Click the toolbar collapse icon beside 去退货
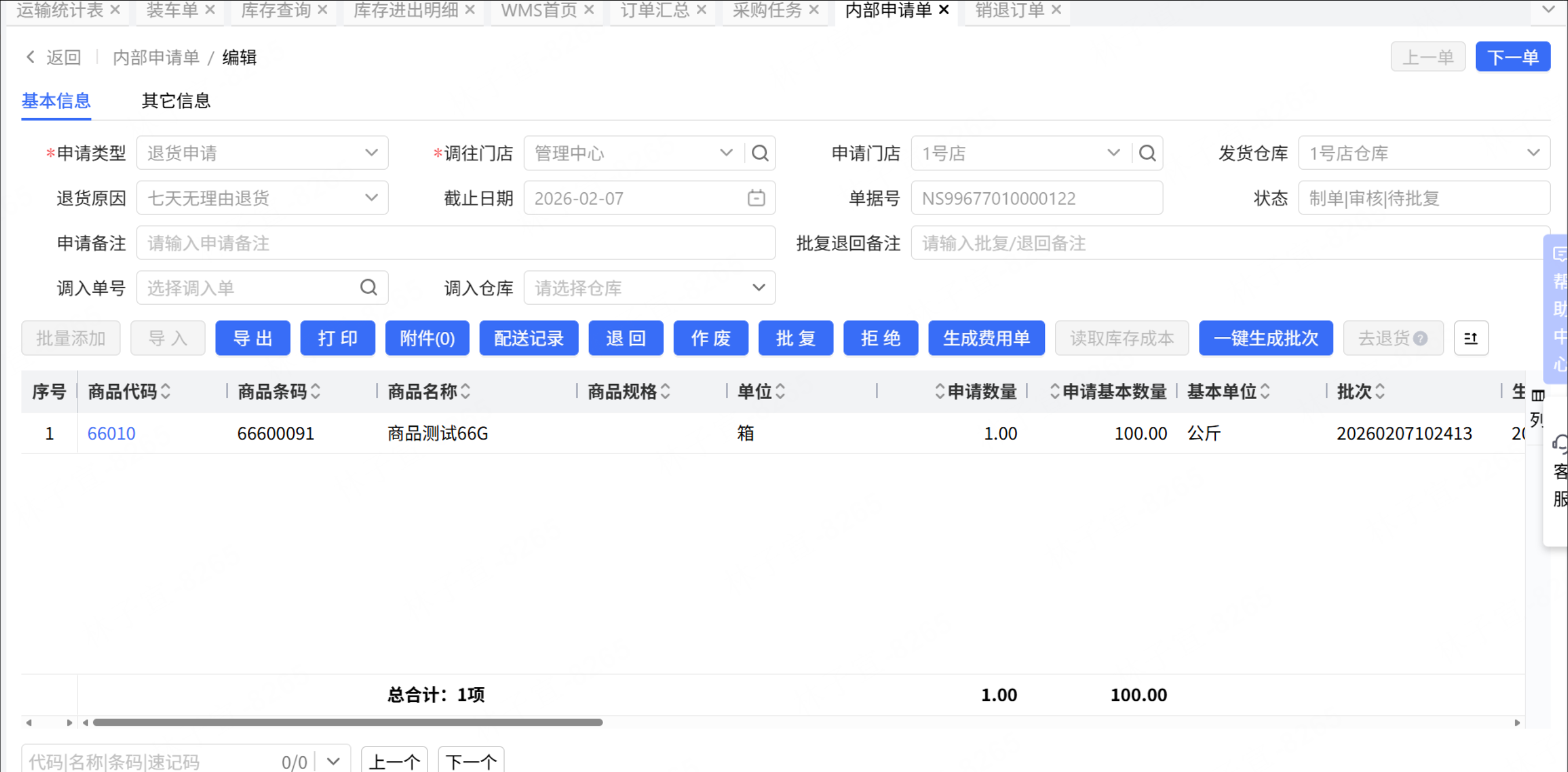Viewport: 1568px width, 772px height. point(1471,338)
